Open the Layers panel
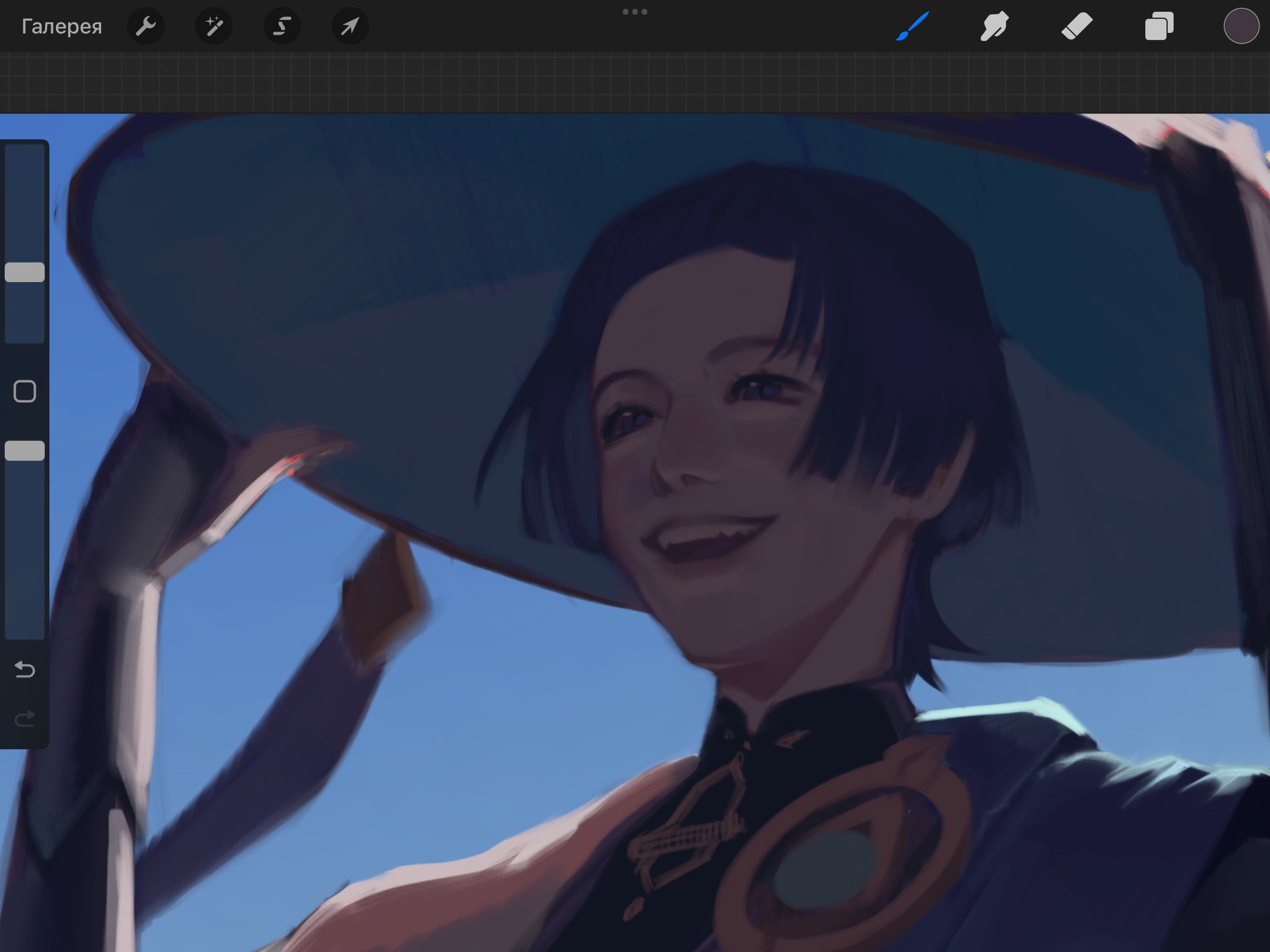 pos(1159,27)
